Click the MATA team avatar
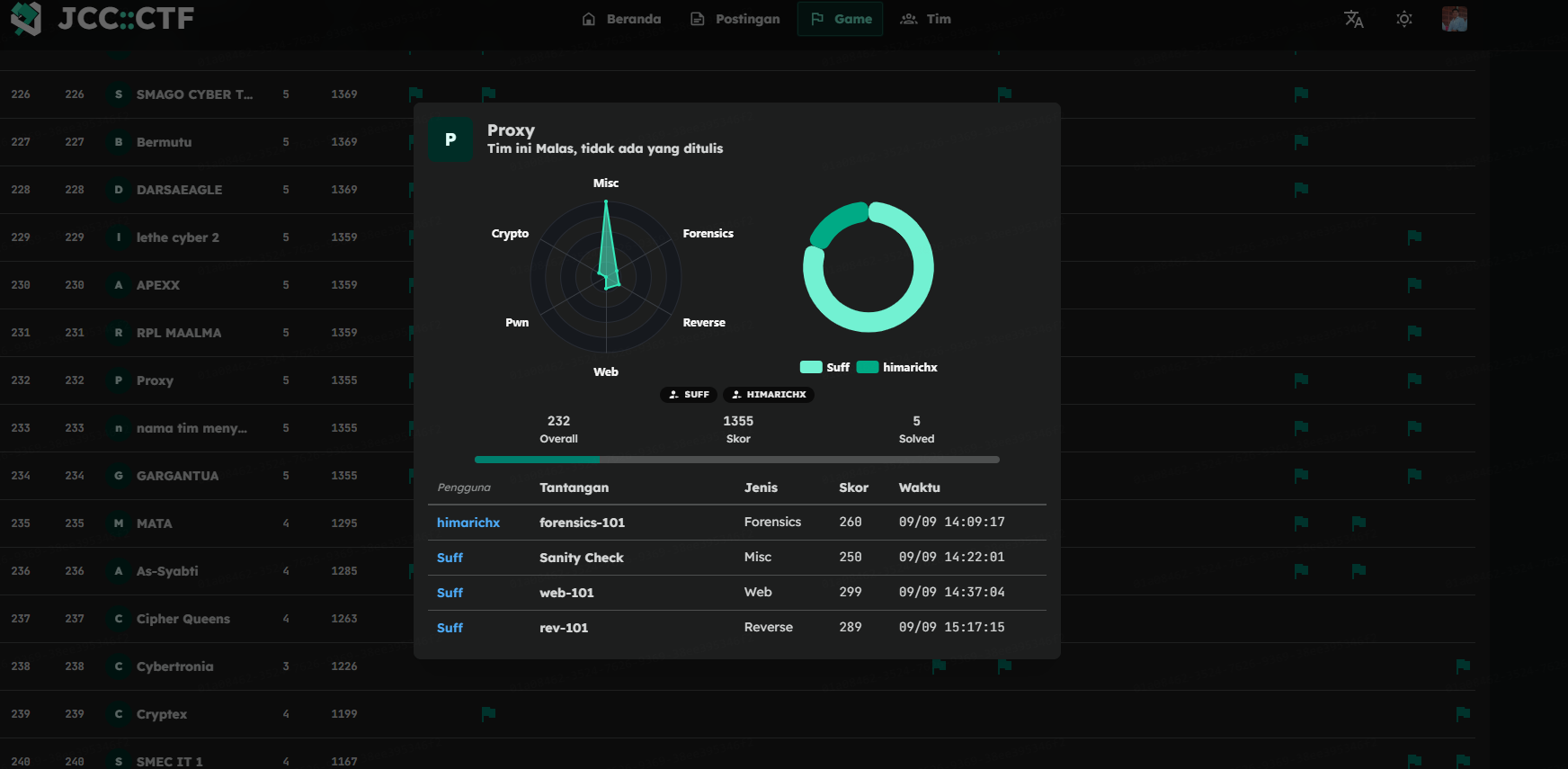1568x769 pixels. coord(118,523)
